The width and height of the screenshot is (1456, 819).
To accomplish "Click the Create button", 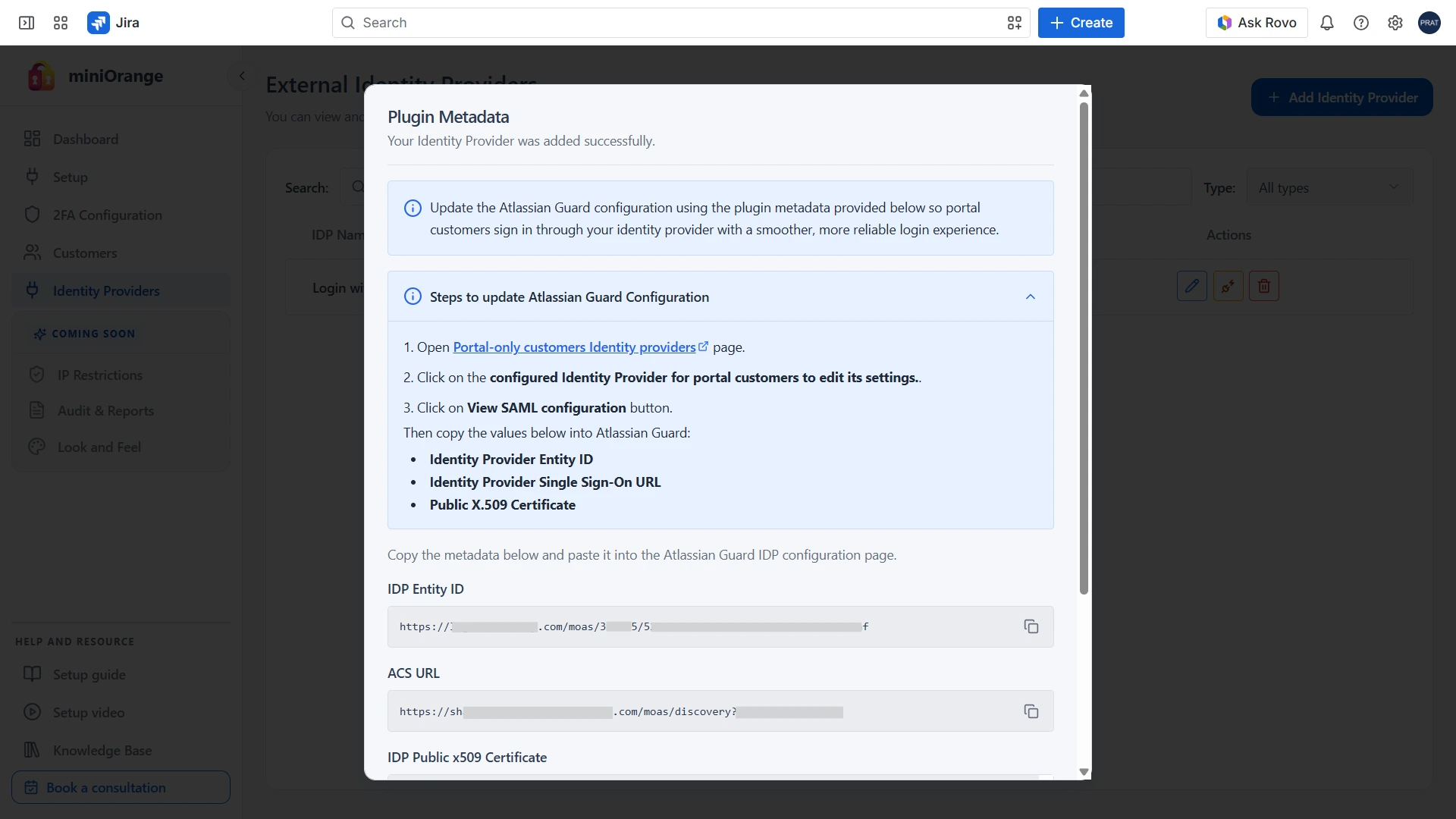I will tap(1081, 23).
